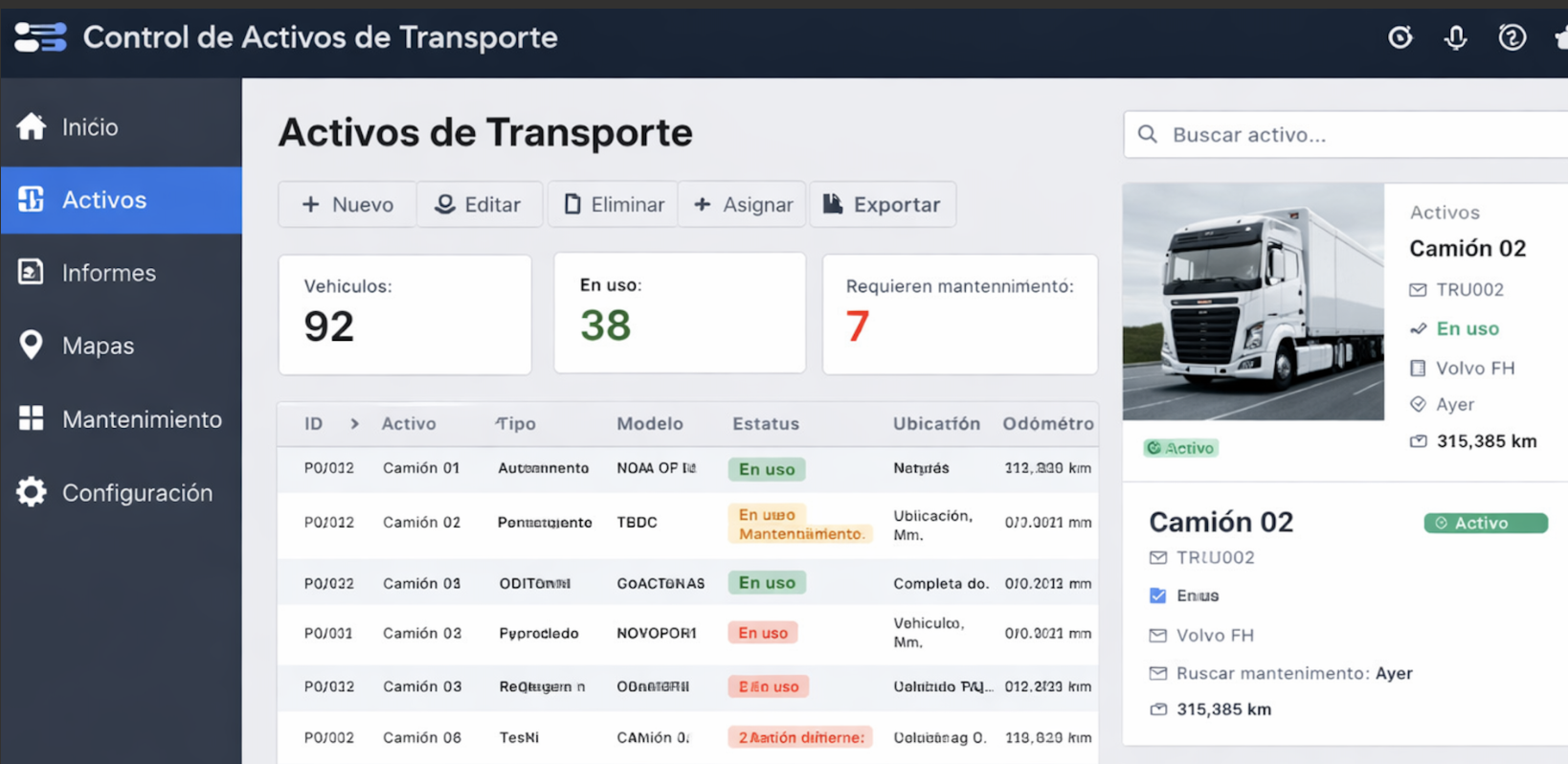Click the home icon beside Inicio
Image resolution: width=1568 pixels, height=764 pixels.
coord(31,126)
